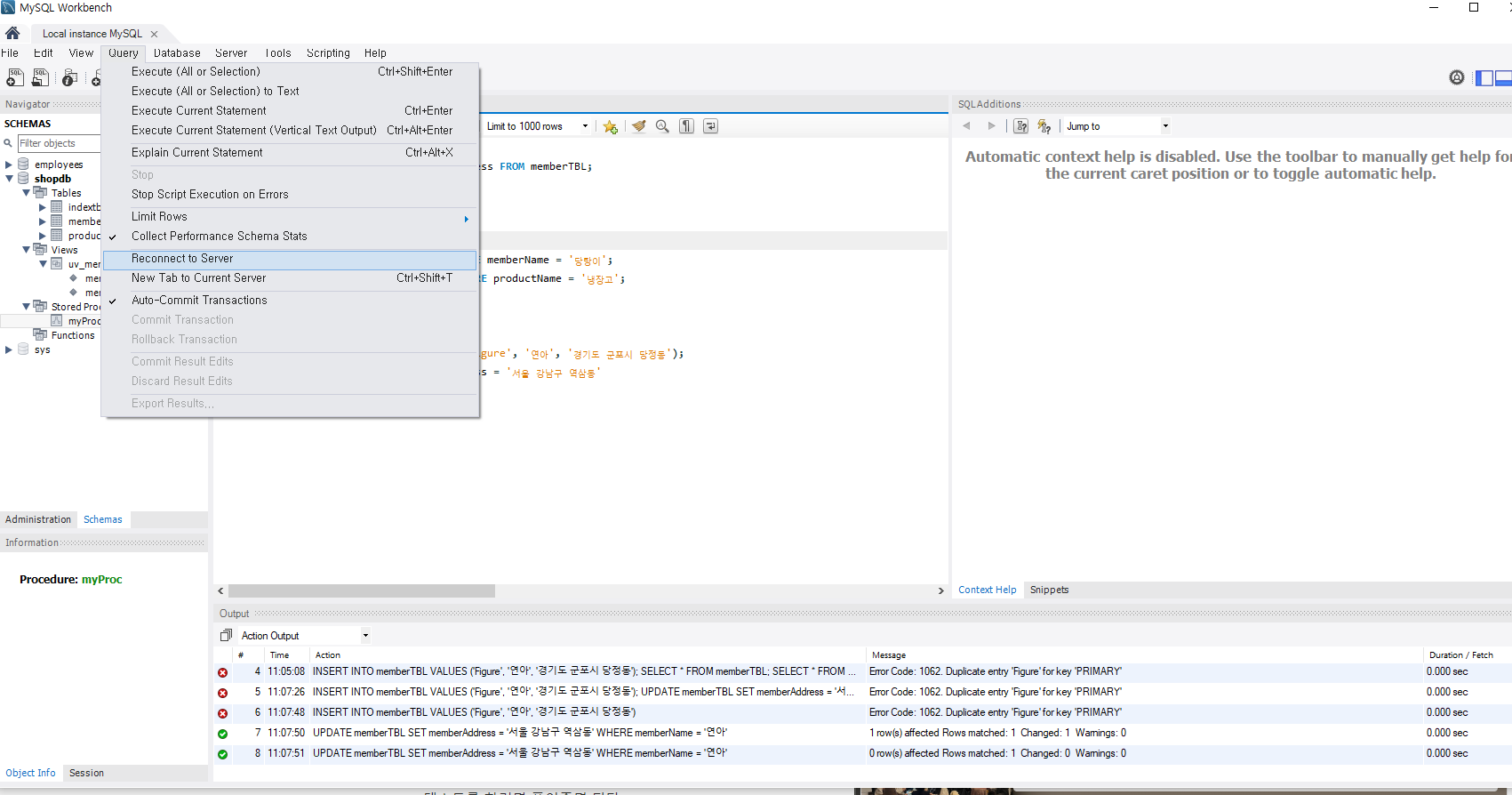The width and height of the screenshot is (1512, 795).
Task: Switch to the Session tab
Action: [x=86, y=773]
